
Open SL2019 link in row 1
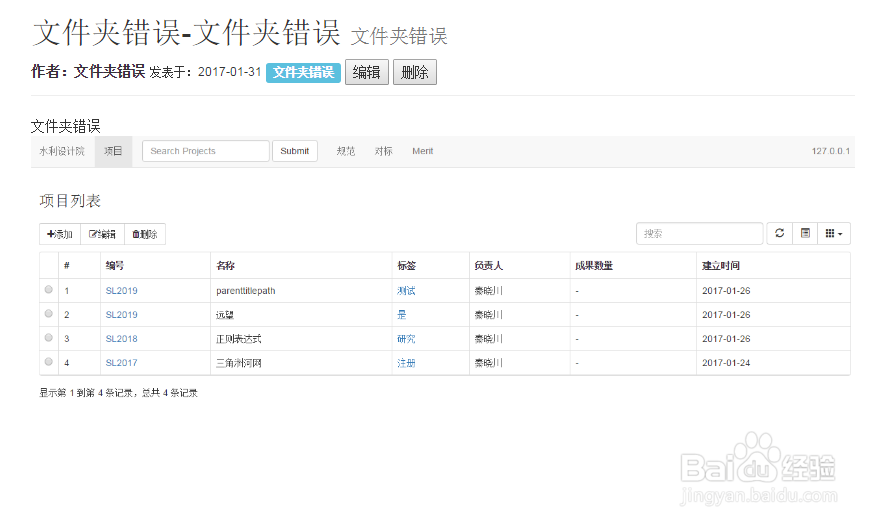coord(122,291)
